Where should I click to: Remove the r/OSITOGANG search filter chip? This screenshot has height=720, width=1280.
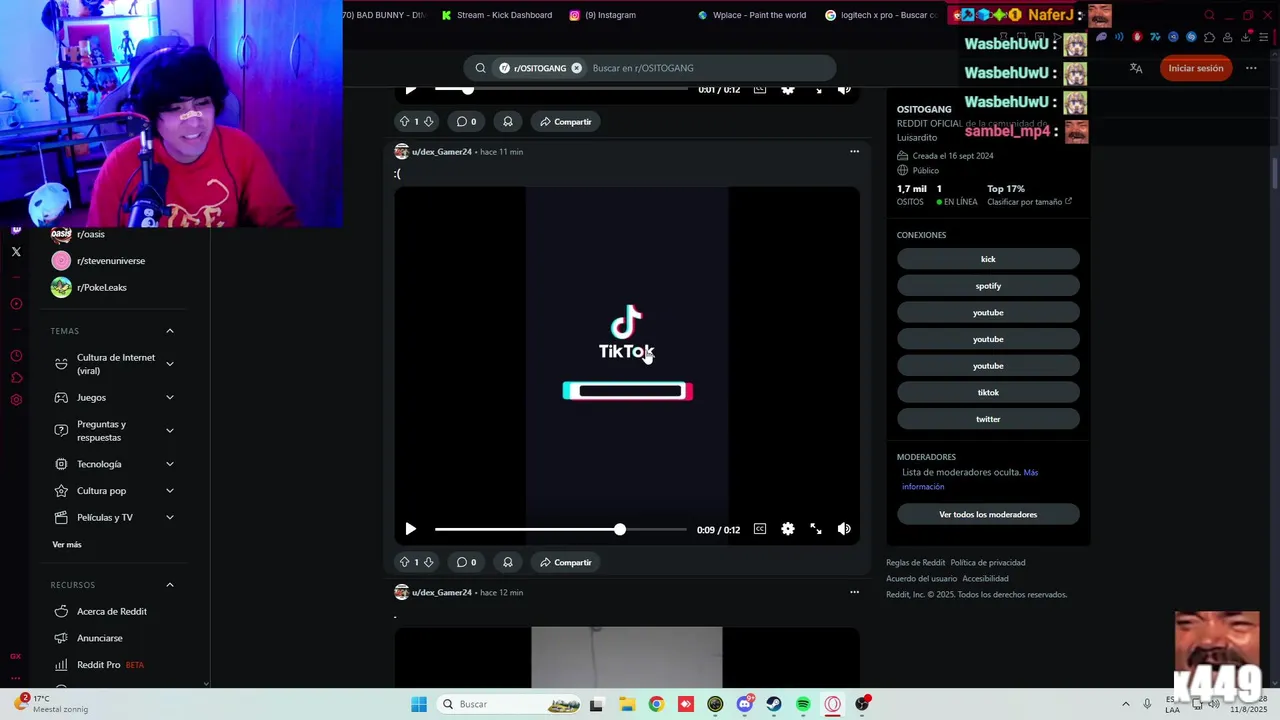click(576, 68)
